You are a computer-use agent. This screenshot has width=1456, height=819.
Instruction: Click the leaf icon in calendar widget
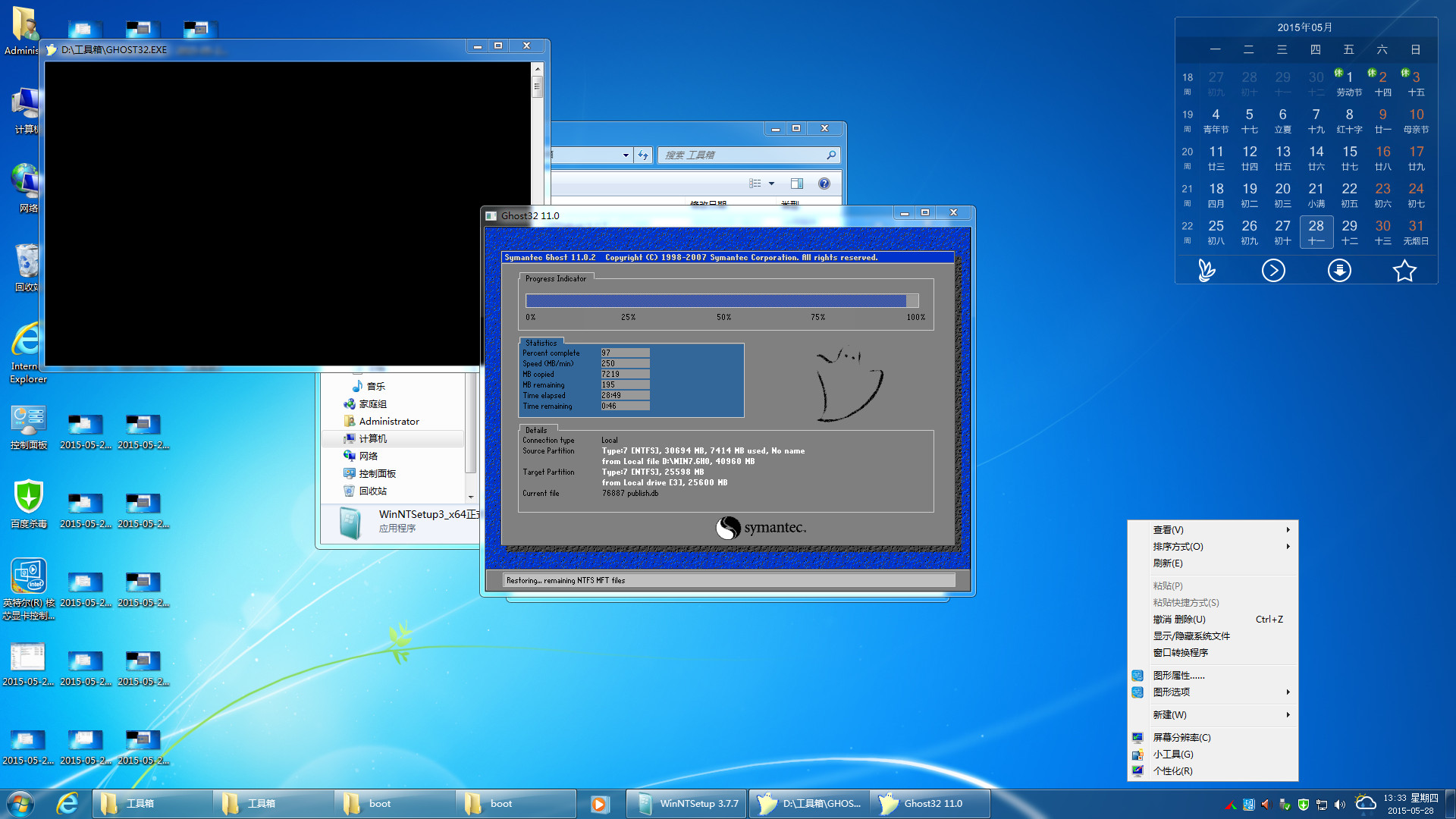click(x=1207, y=270)
